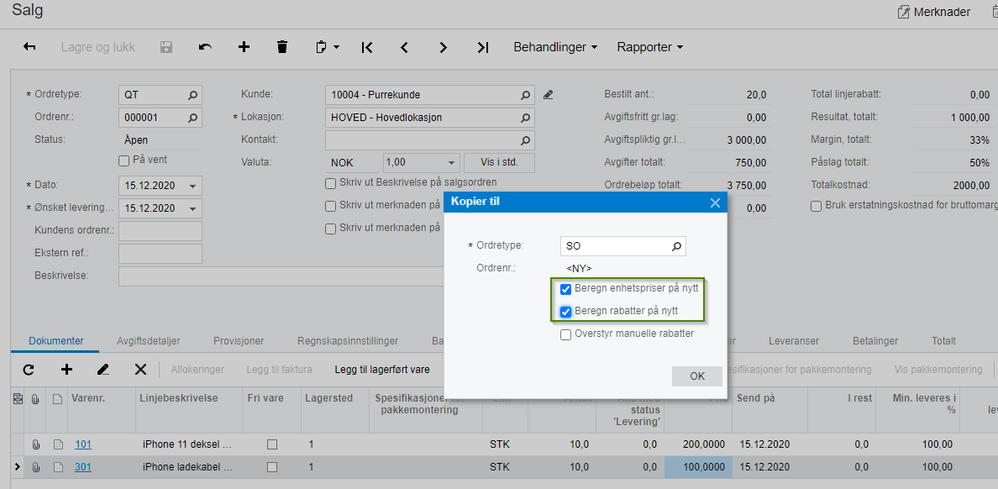Uncheck Beregn enhetspriser på nytt
The height and width of the screenshot is (489, 998).
(x=566, y=289)
